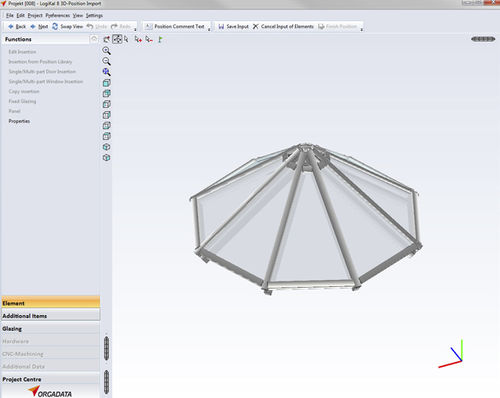Click Single/Multi-part Window Insertion
This screenshot has height=398, width=500.
tap(46, 81)
